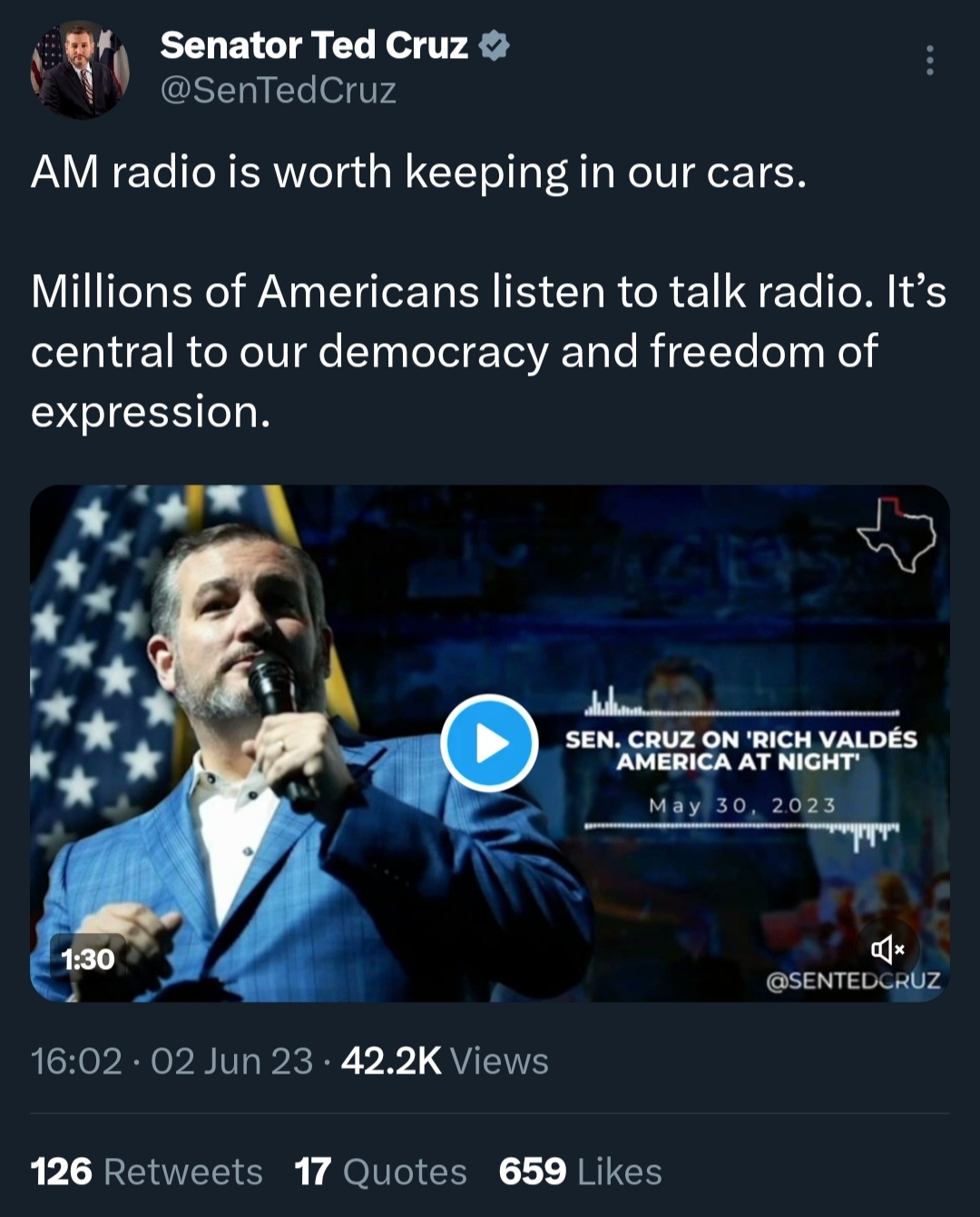Click the 1:30 video duration badge
This screenshot has width=980, height=1217.
[87, 959]
